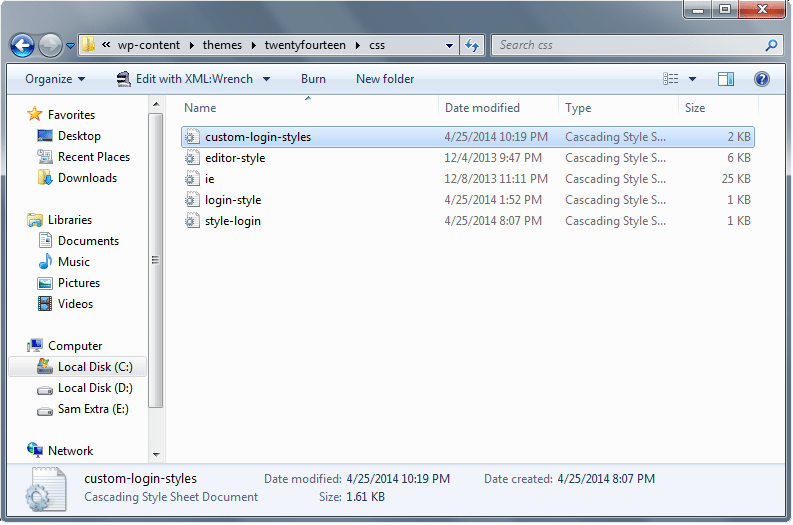Screen dimensions: 793x525
Task: Click the Back navigation arrow button
Action: [x=22, y=45]
